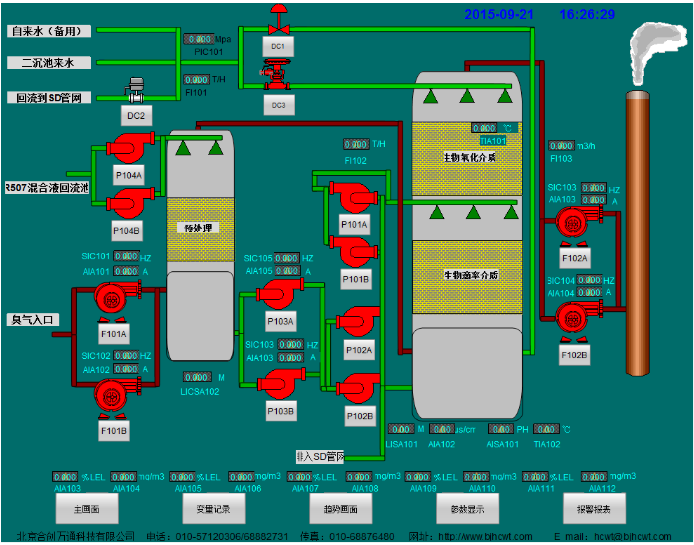Open the 变量记录 page
The width and height of the screenshot is (694, 545).
[214, 509]
